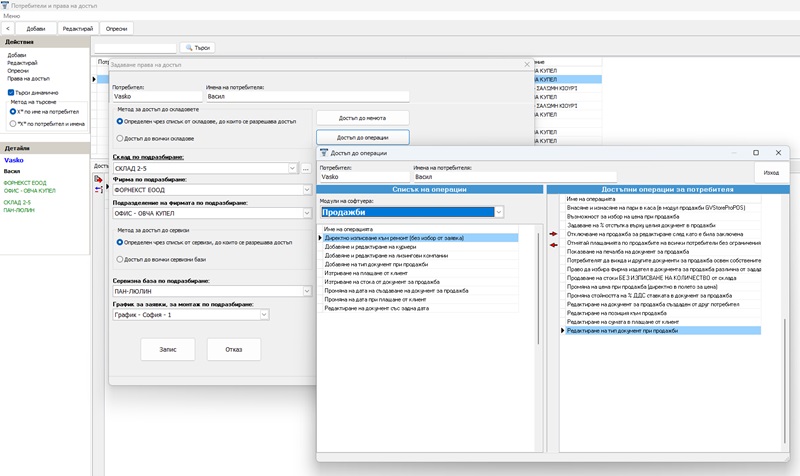Open the ОФИС - ОВЧА КУПЕЛ division dropdown
Image resolution: width=800 pixels, height=476 pixels.
pyautogui.click(x=307, y=213)
